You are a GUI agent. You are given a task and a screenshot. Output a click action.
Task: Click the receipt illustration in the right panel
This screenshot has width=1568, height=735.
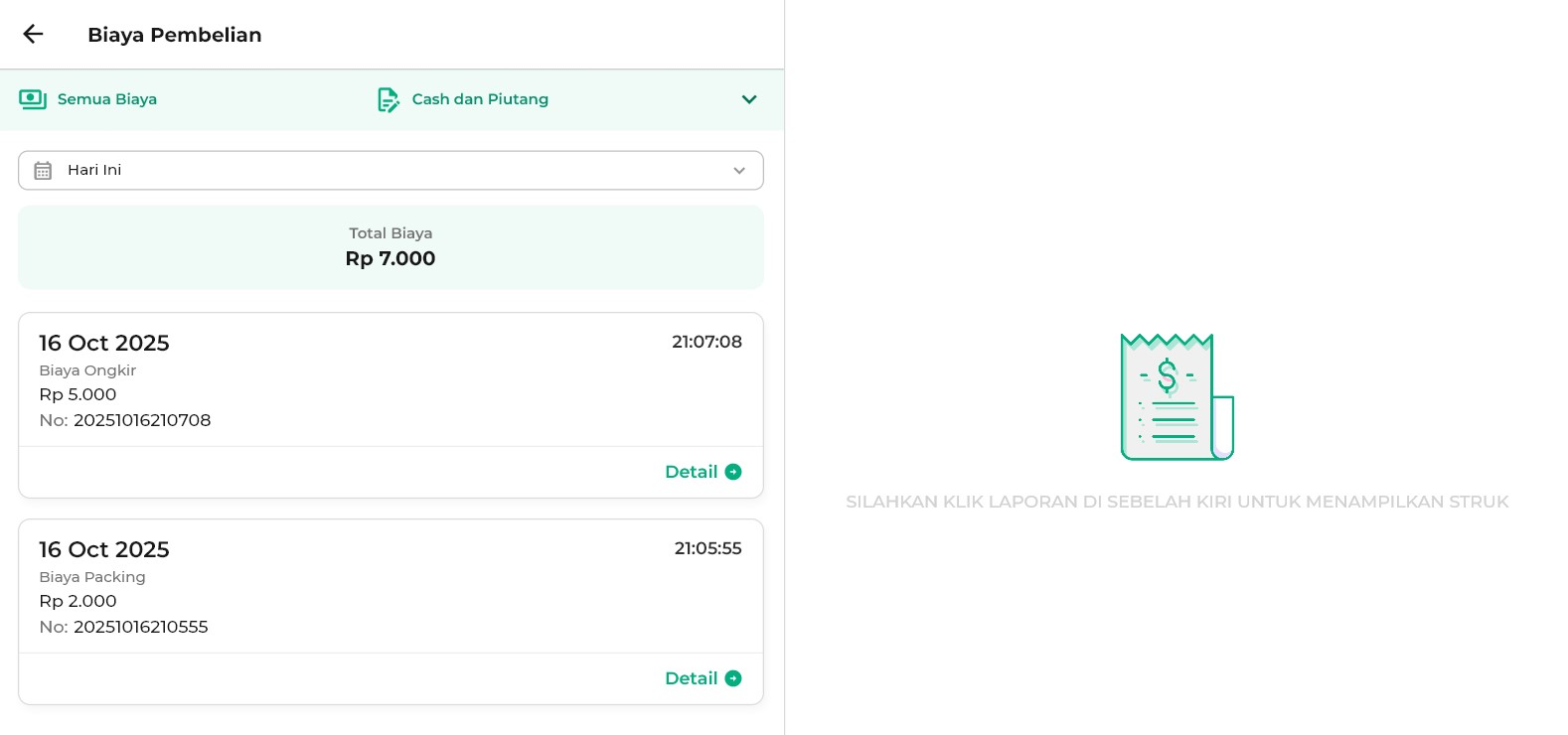point(1176,397)
